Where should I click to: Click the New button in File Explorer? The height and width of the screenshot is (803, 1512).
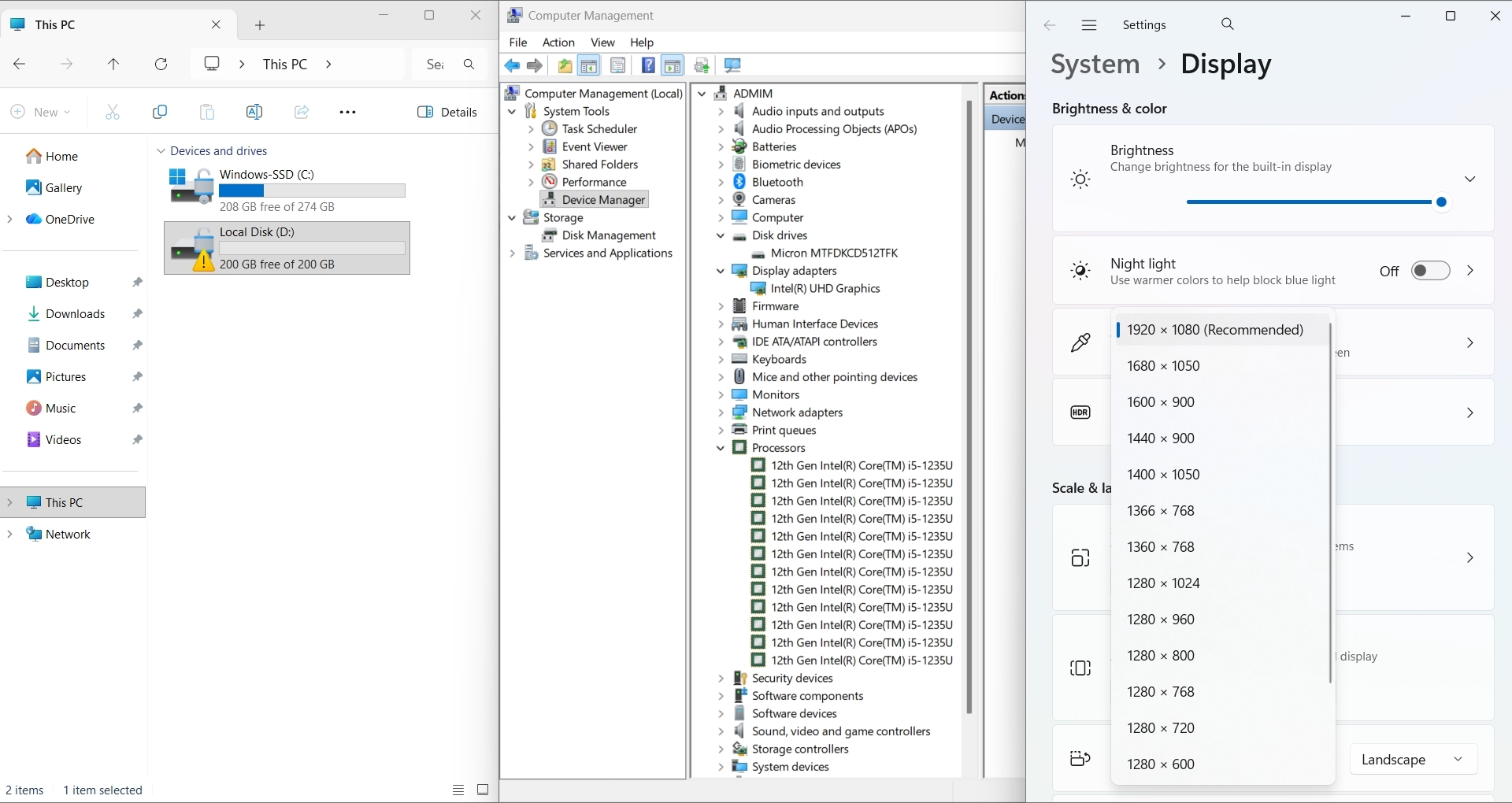[x=40, y=113]
